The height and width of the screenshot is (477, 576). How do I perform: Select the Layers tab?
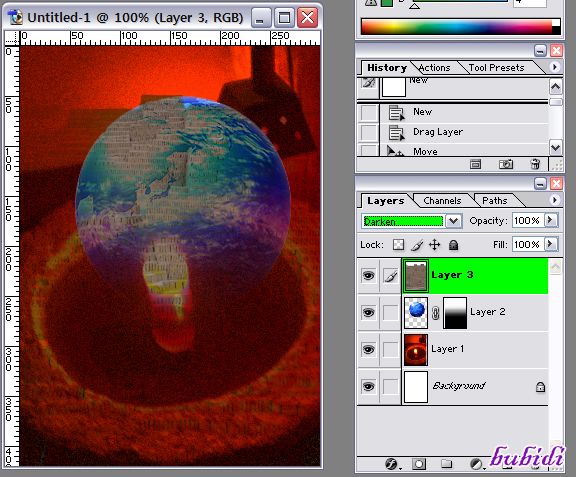click(x=385, y=201)
